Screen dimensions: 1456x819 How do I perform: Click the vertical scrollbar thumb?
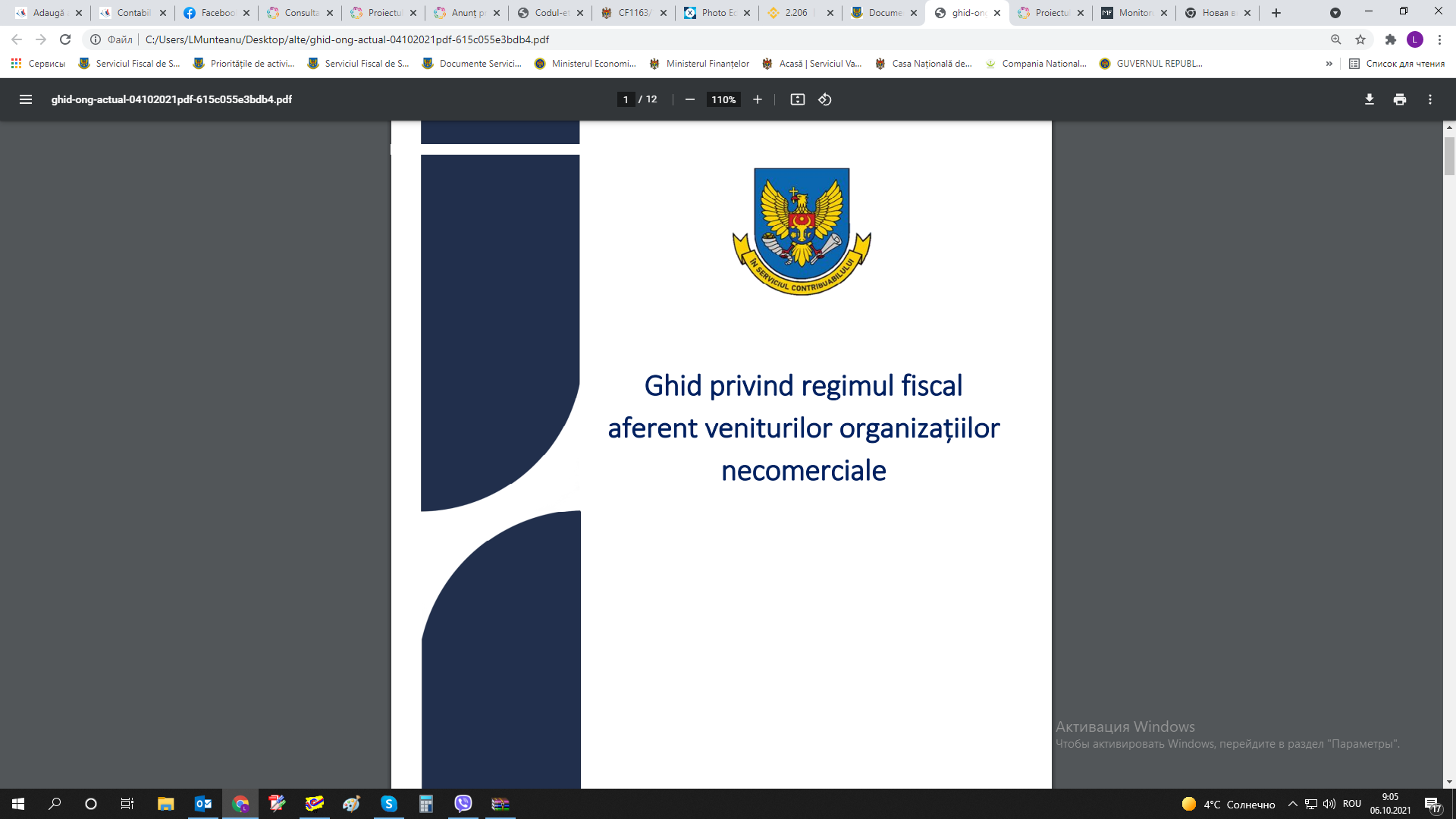point(1449,155)
